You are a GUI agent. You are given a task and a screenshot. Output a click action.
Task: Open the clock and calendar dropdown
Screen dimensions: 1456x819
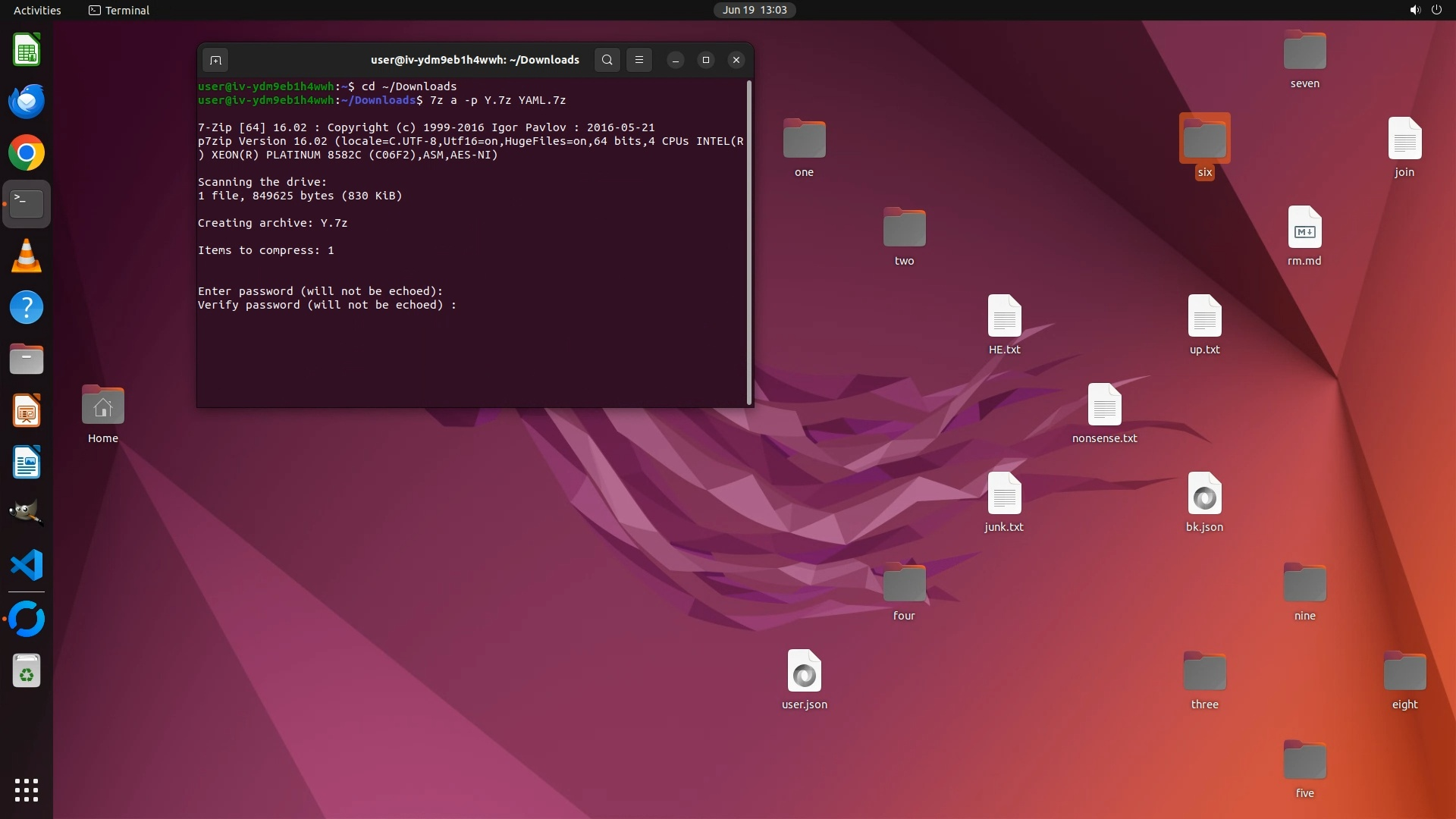pos(754,10)
